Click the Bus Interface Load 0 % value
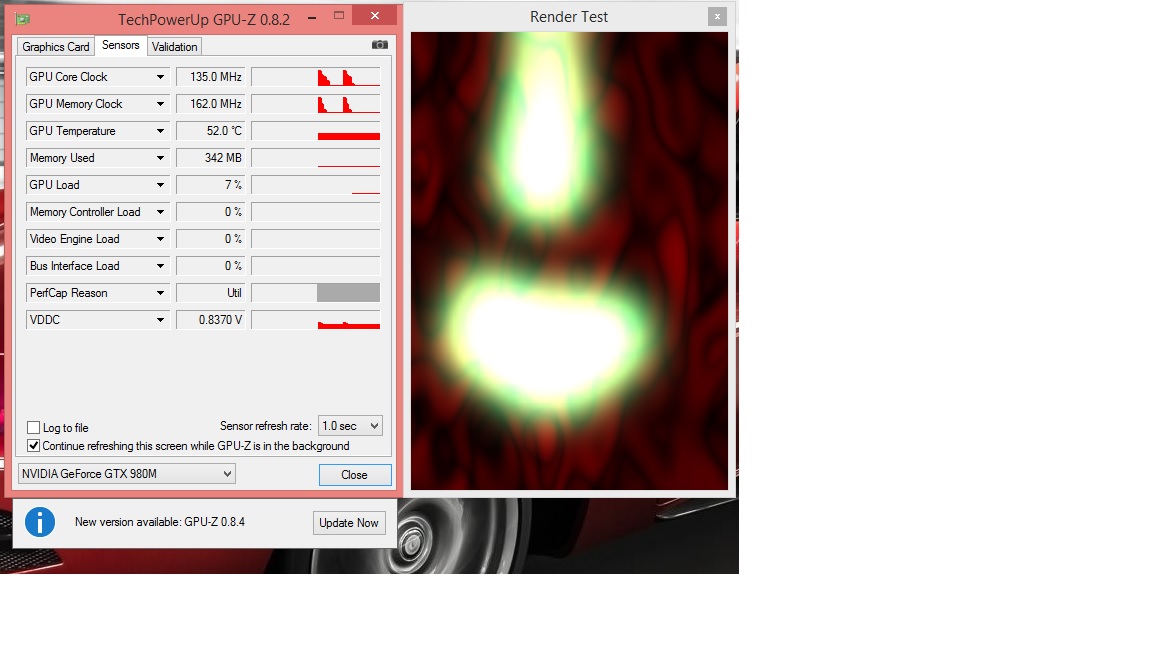 (210, 266)
